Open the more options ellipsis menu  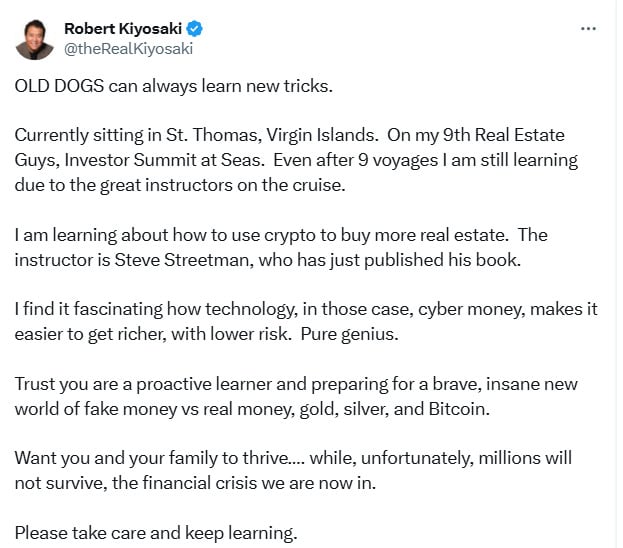588,29
